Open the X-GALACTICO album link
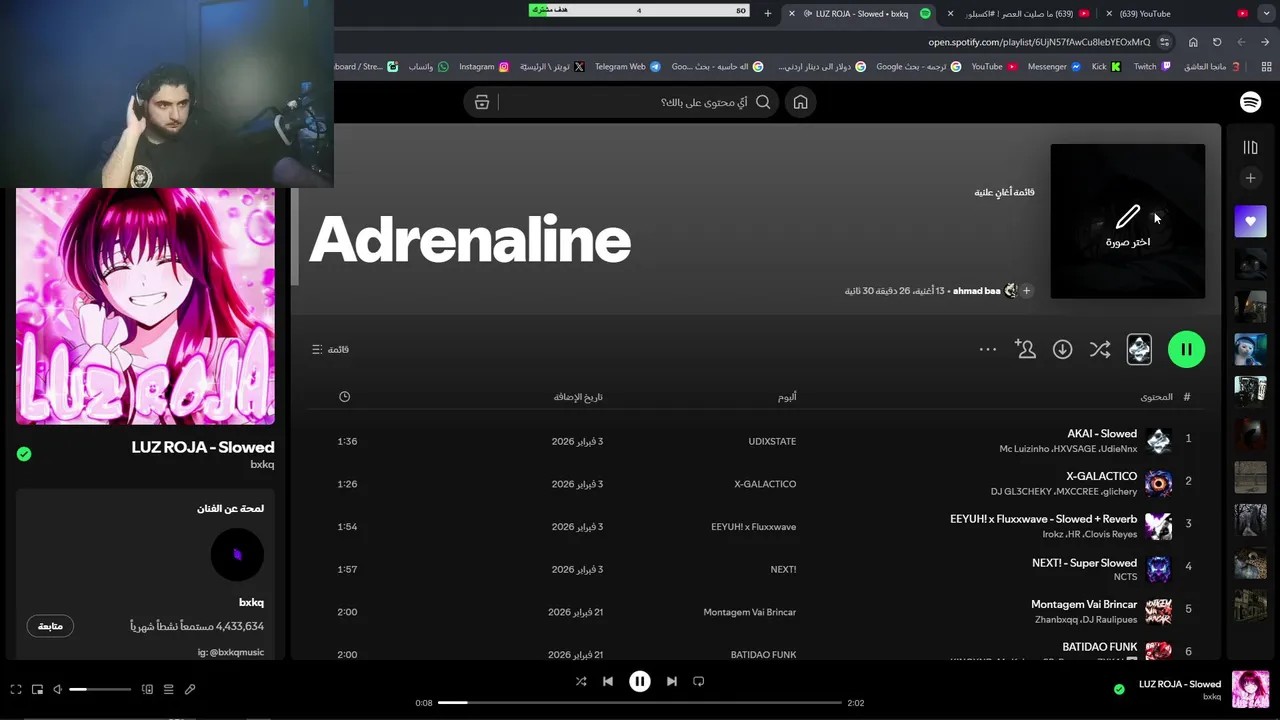Viewport: 1280px width, 720px height. 765,484
